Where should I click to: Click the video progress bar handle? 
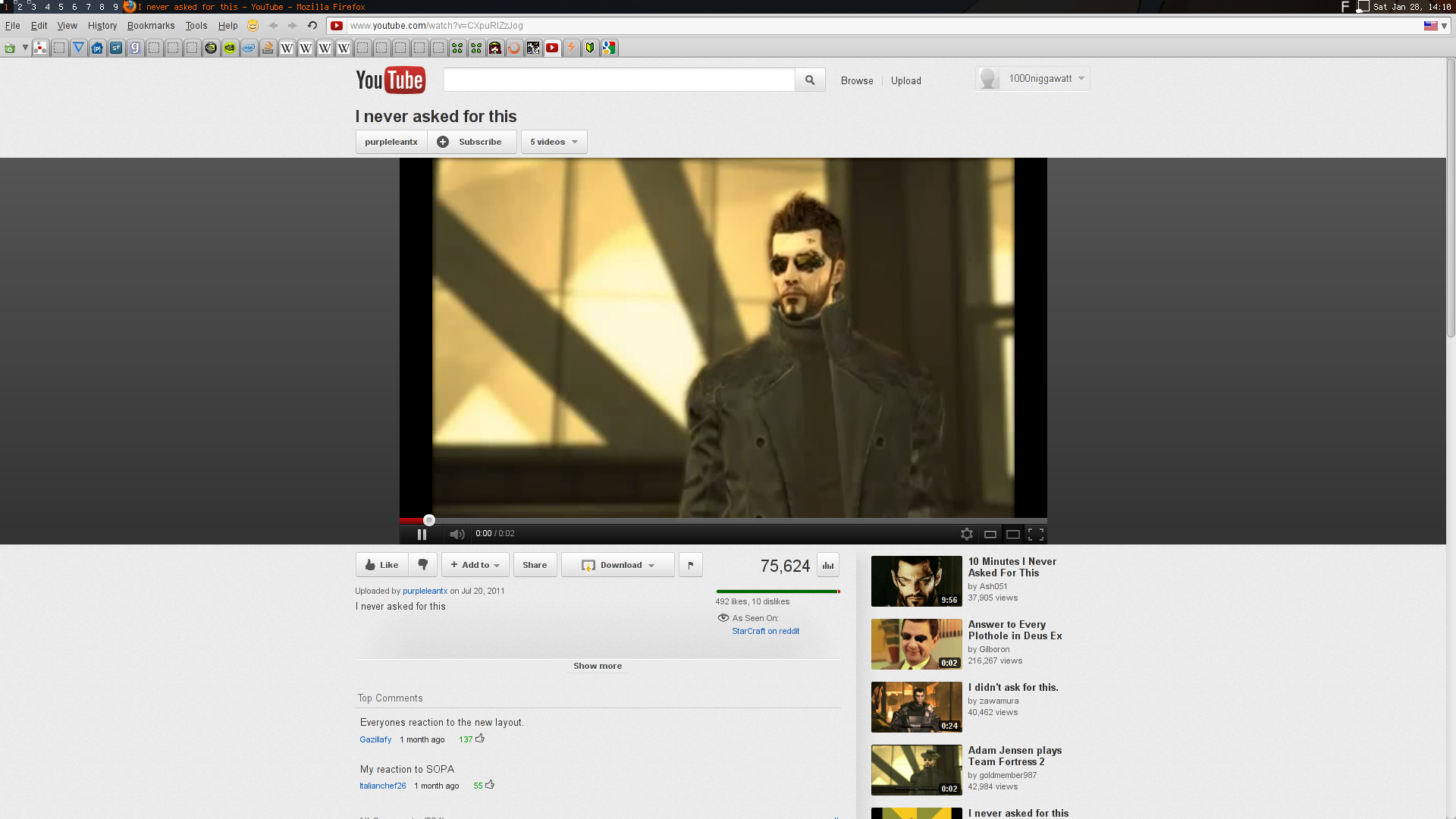[429, 520]
